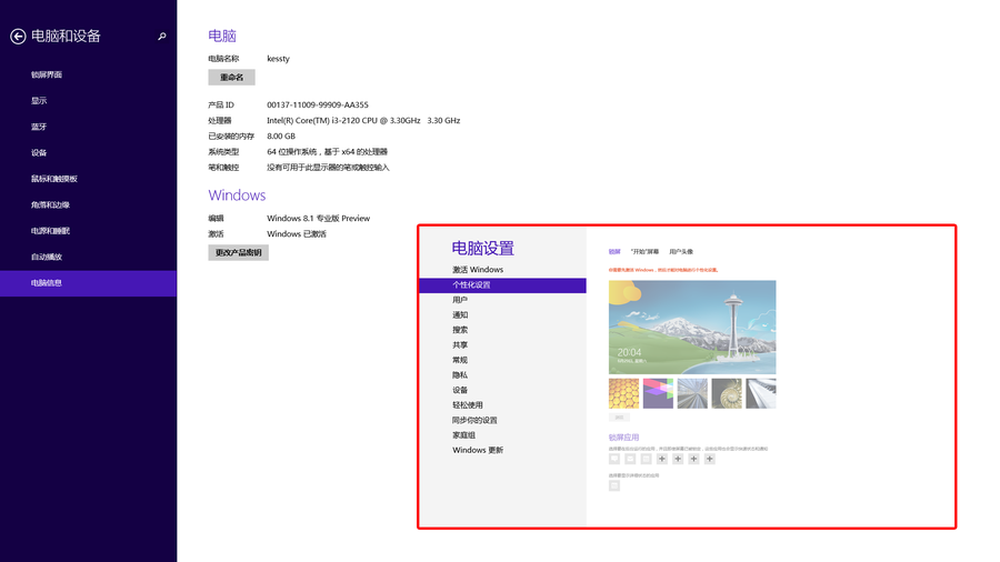Click product ID 00137-11009-99909-AA355
This screenshot has height=562, width=1000.
[x=318, y=105]
